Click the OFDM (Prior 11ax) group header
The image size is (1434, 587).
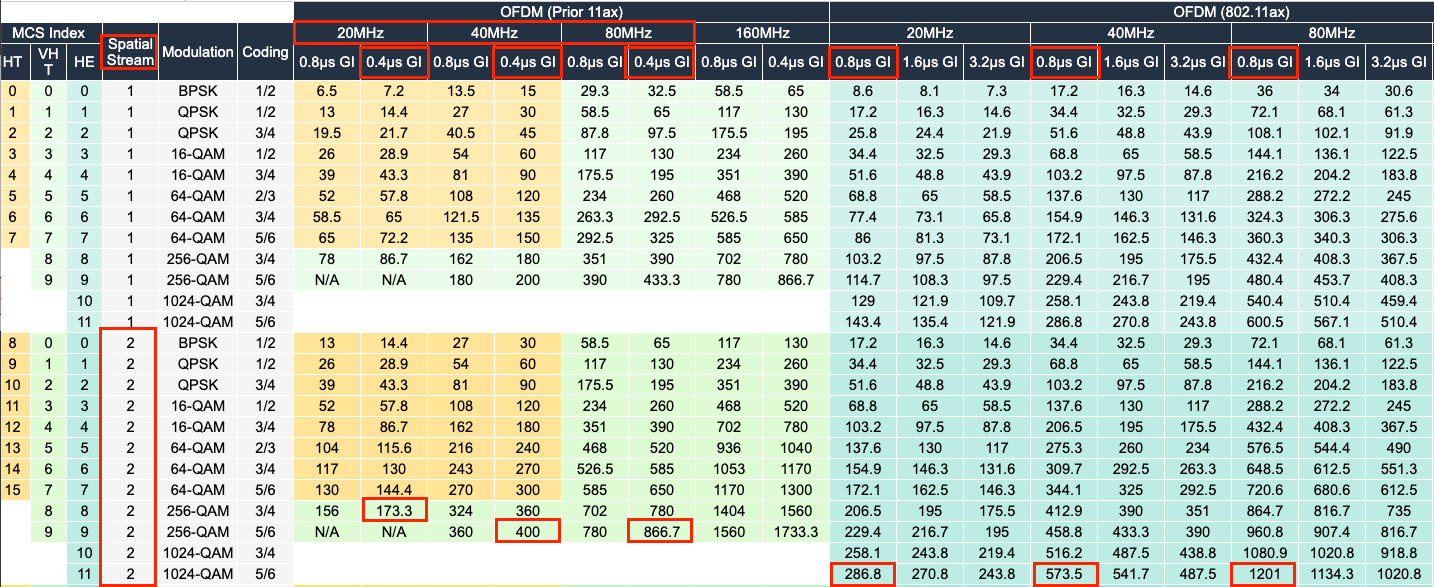coord(561,11)
